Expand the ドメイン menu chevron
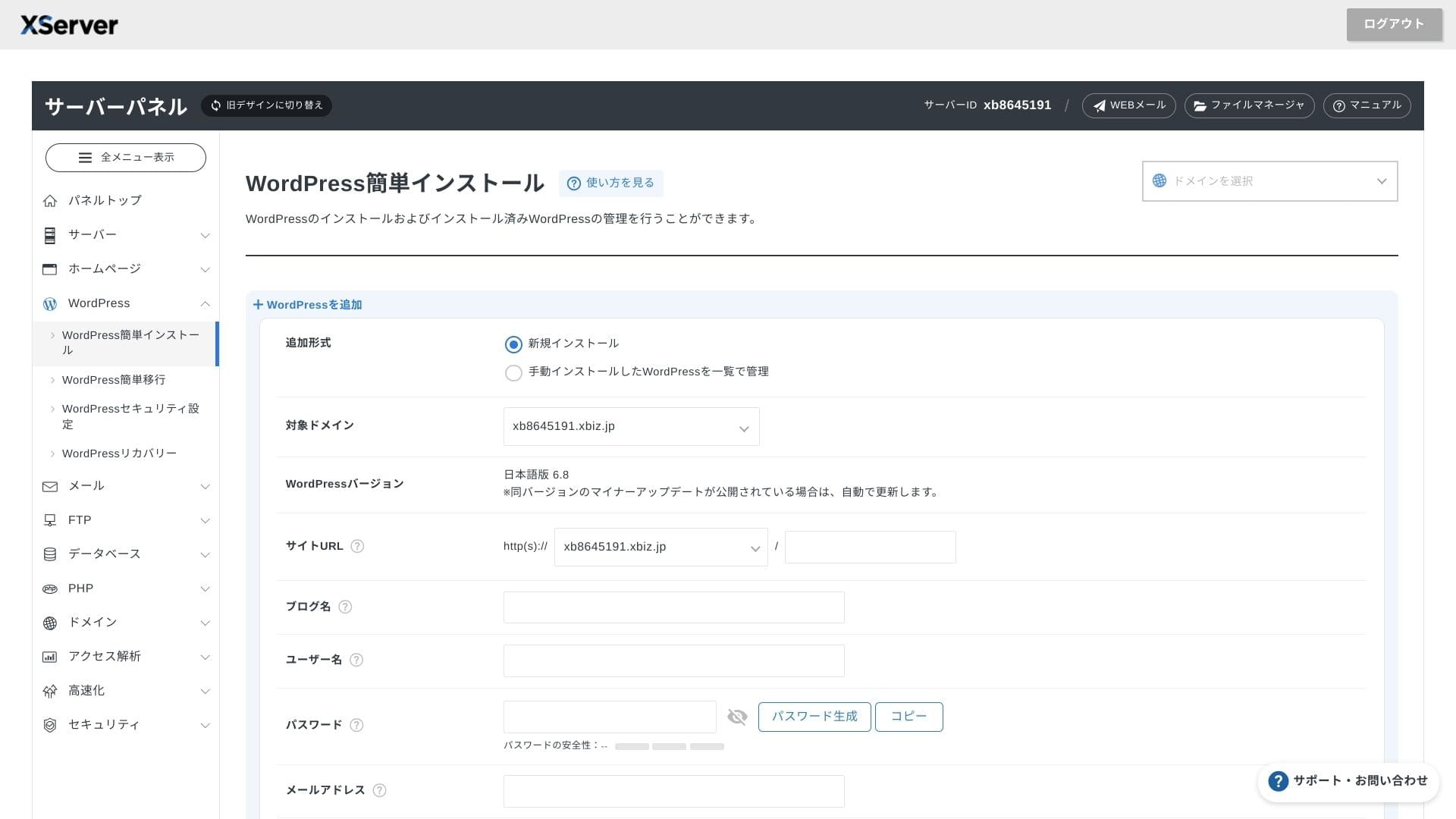 click(x=205, y=623)
